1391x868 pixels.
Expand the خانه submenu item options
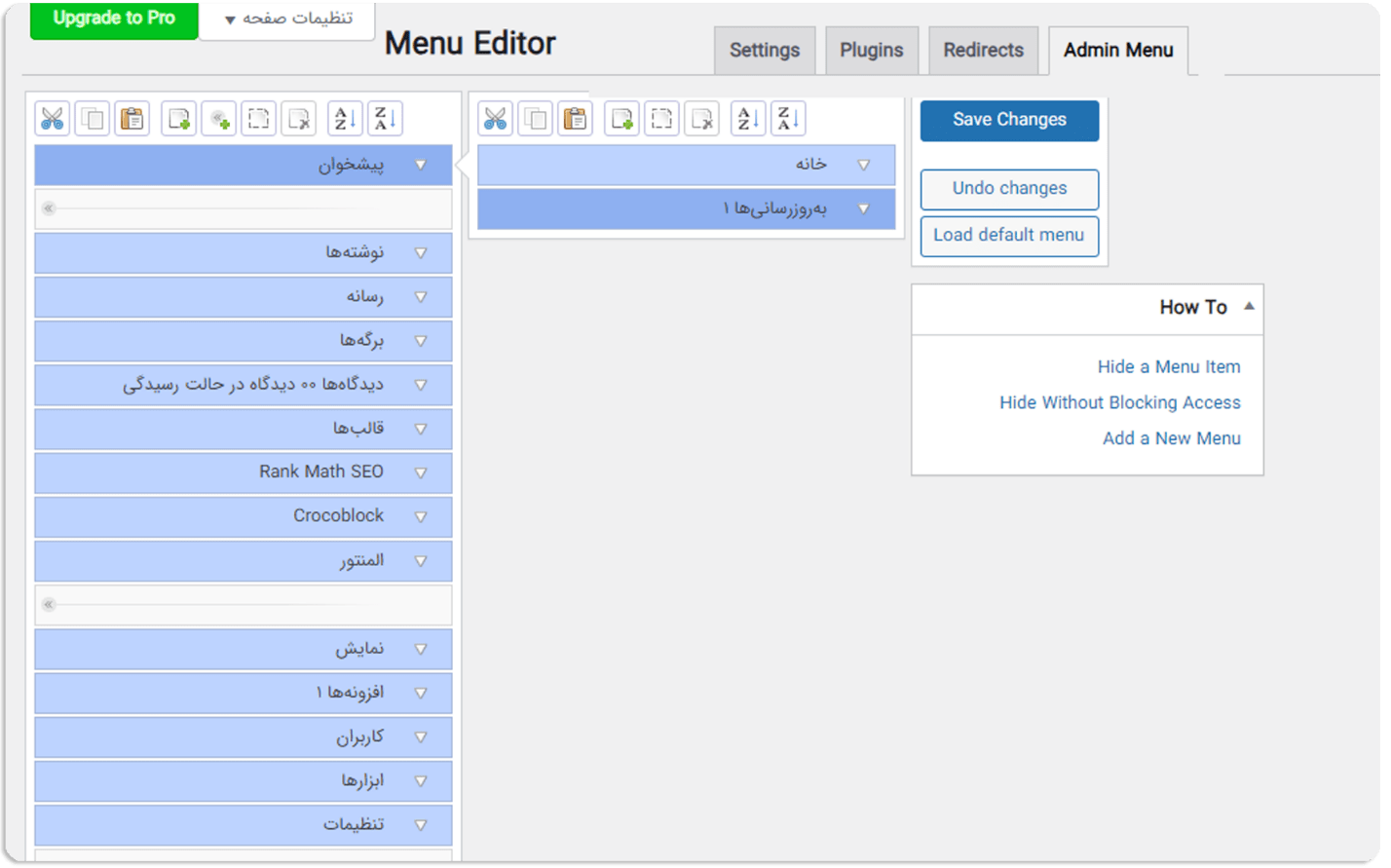[x=863, y=165]
